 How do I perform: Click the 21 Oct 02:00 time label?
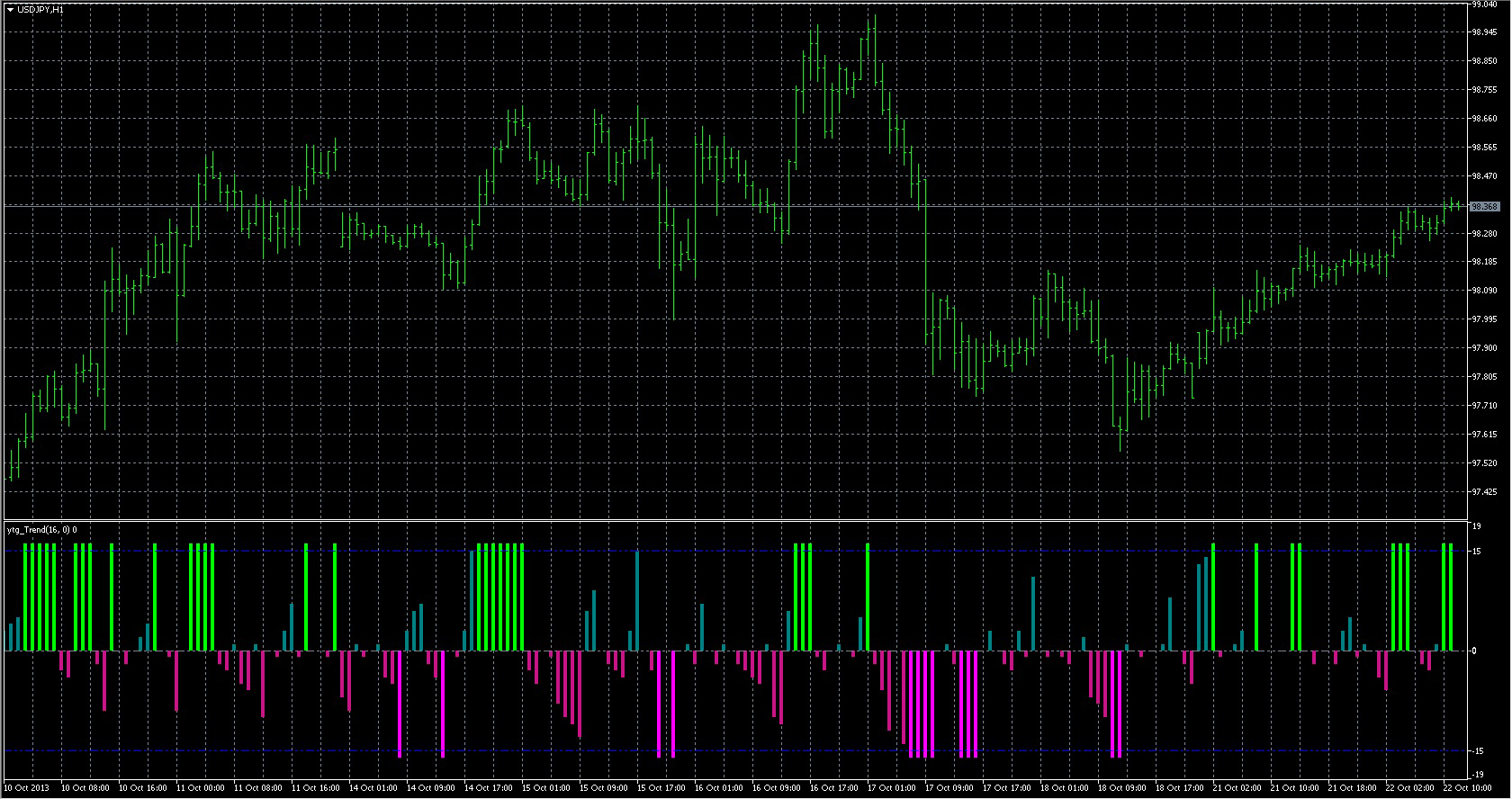pyautogui.click(x=1237, y=788)
